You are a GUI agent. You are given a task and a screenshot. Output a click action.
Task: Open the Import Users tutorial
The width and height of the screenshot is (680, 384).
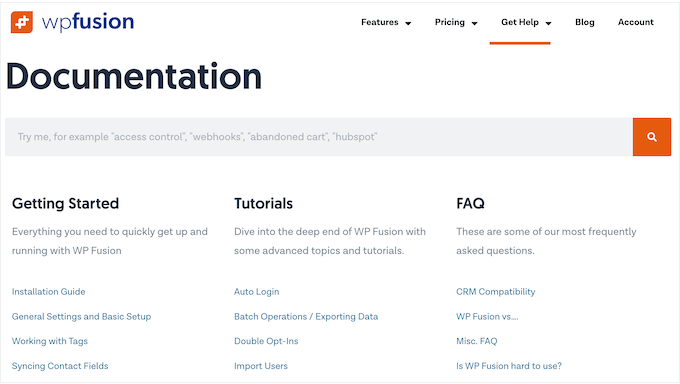tap(261, 366)
